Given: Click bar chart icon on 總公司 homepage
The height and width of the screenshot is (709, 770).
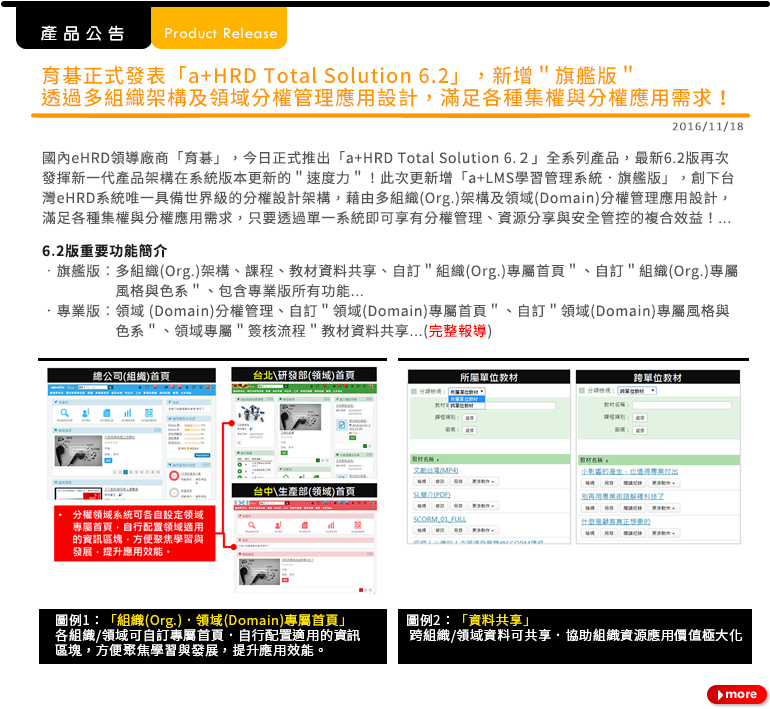Looking at the screenshot, I should [127, 412].
